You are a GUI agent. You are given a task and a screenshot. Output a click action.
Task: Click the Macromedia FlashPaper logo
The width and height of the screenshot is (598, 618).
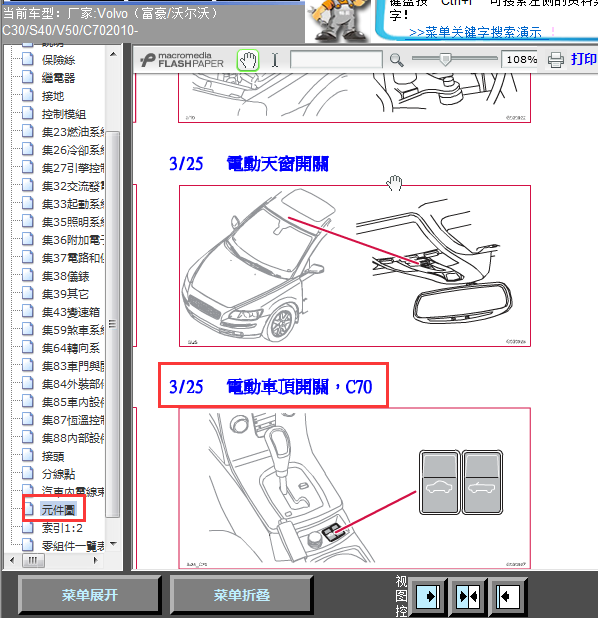[x=182, y=60]
